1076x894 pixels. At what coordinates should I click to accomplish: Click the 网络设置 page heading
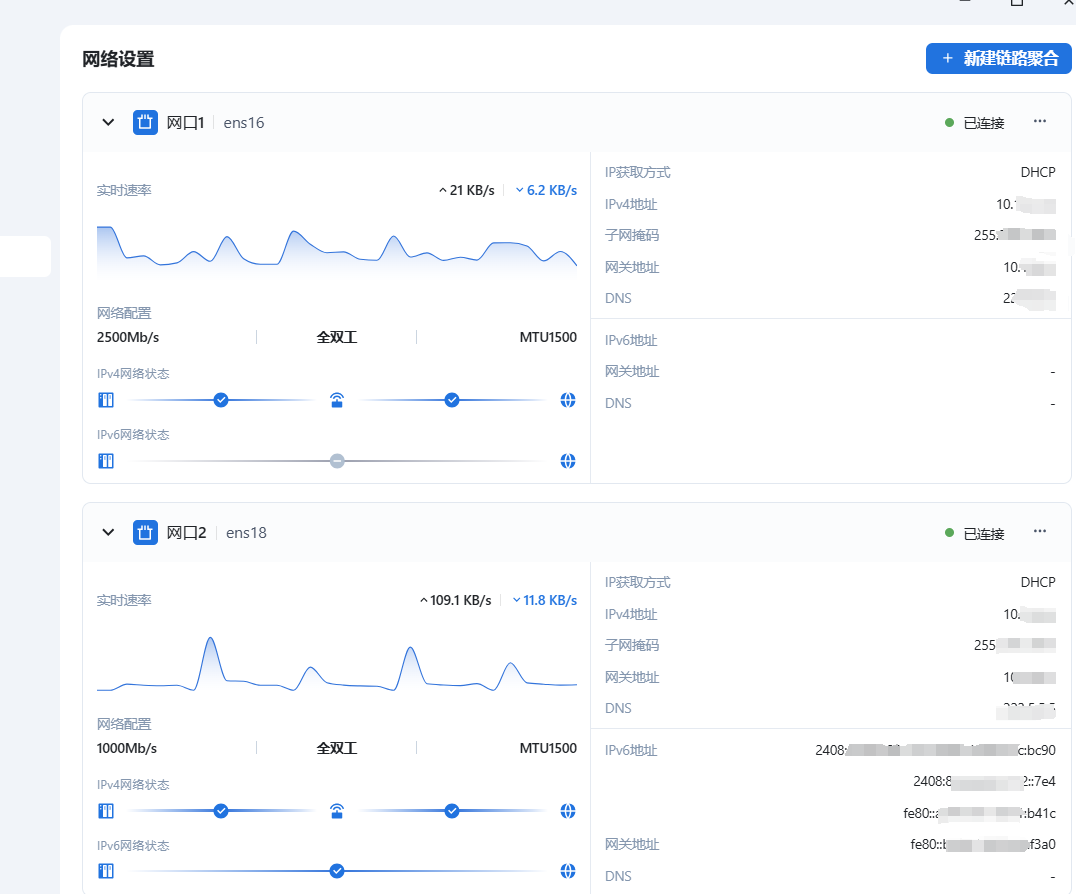118,59
